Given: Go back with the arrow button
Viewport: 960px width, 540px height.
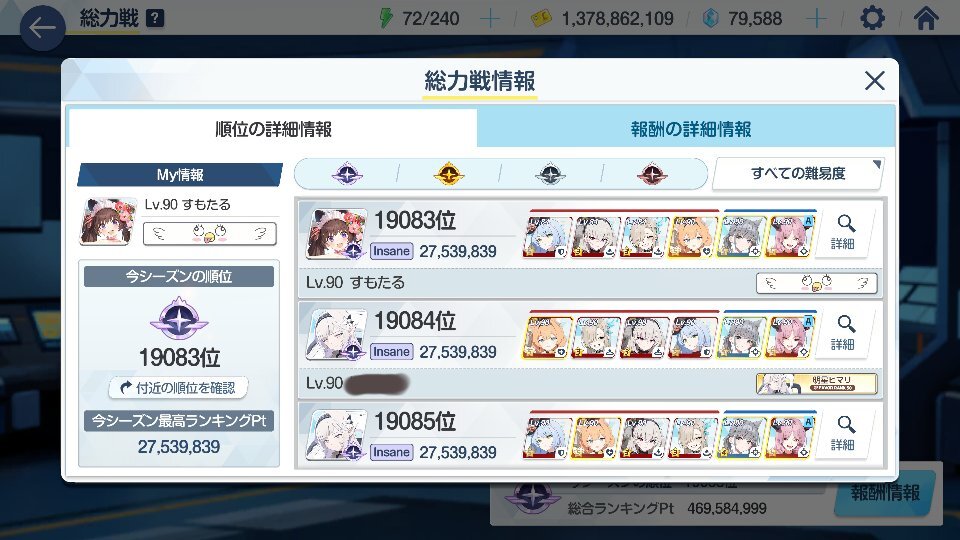Looking at the screenshot, I should 42,28.
